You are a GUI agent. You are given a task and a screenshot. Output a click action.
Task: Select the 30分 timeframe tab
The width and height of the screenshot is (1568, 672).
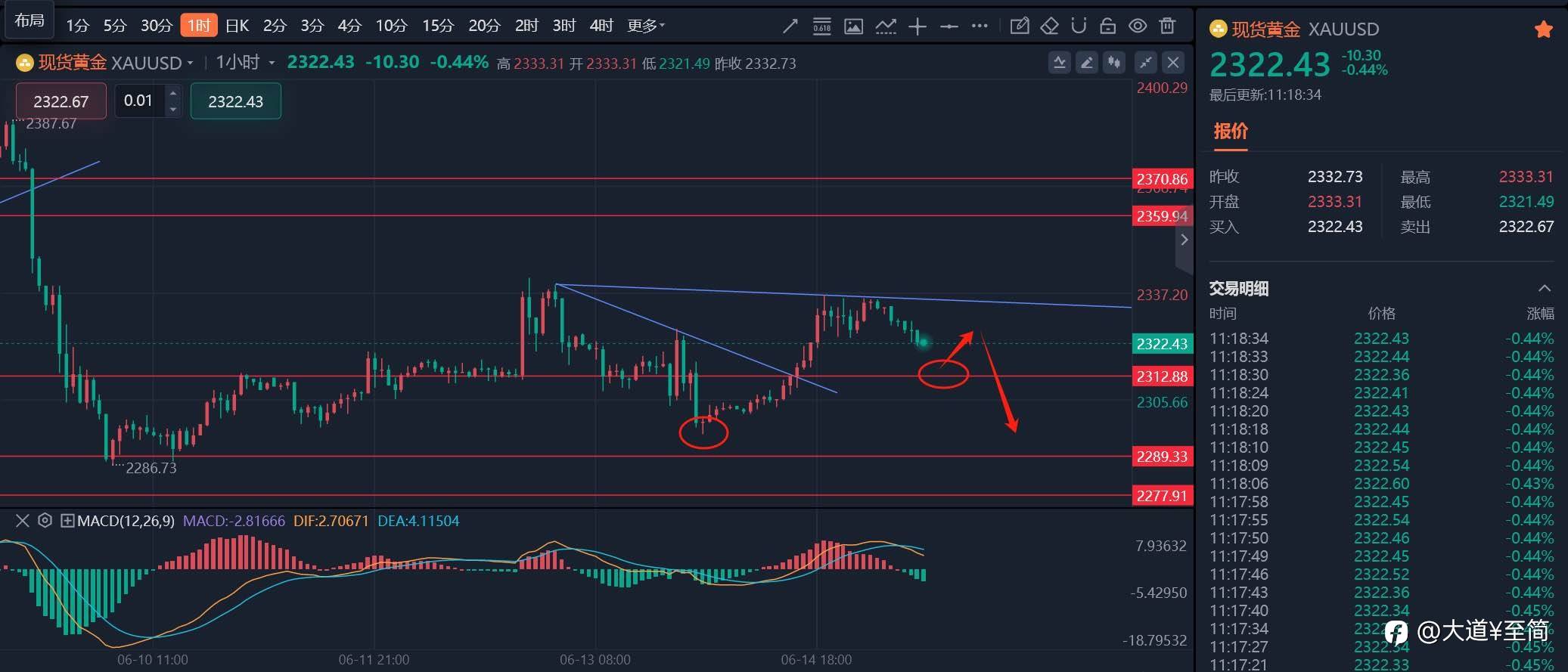point(157,26)
